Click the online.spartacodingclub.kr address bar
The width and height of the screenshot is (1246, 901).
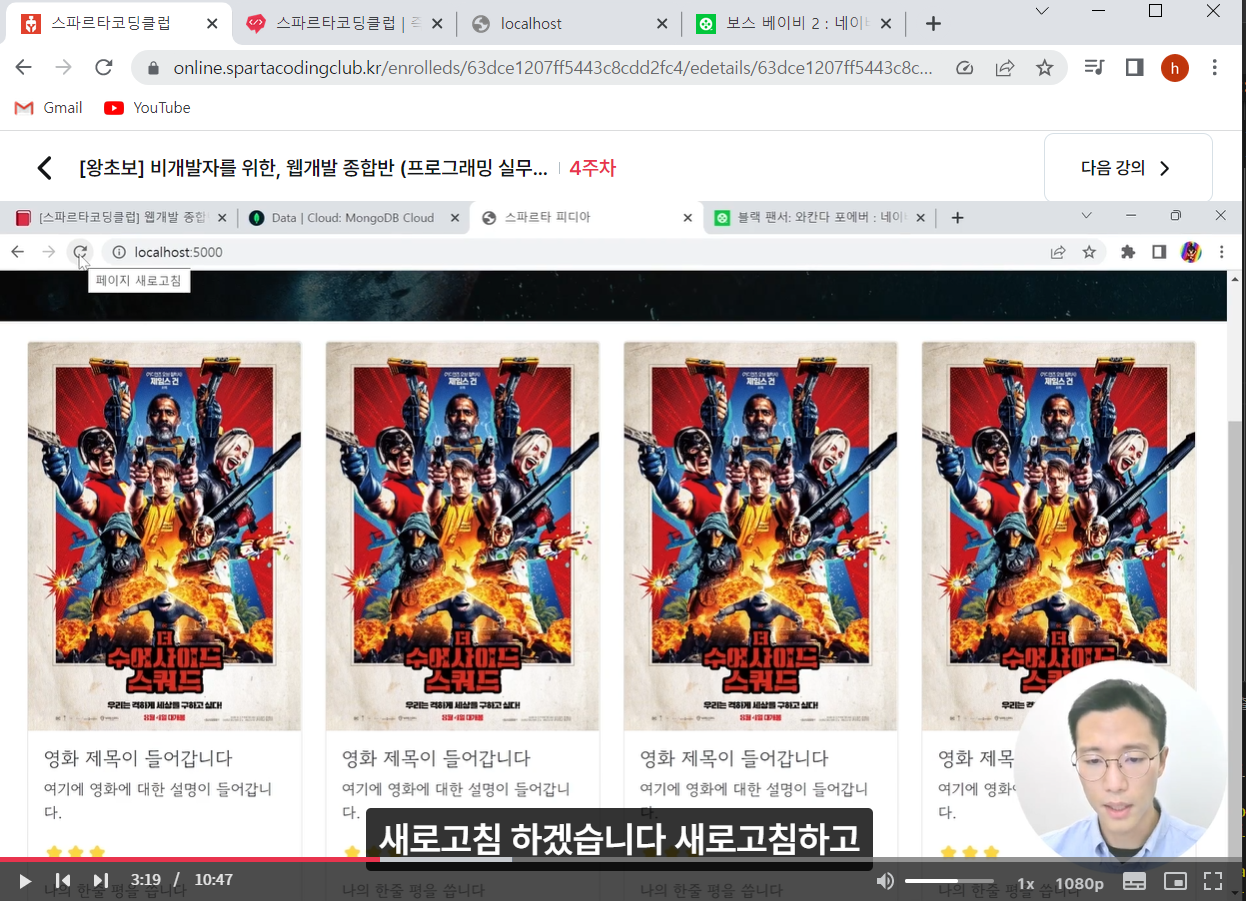553,68
